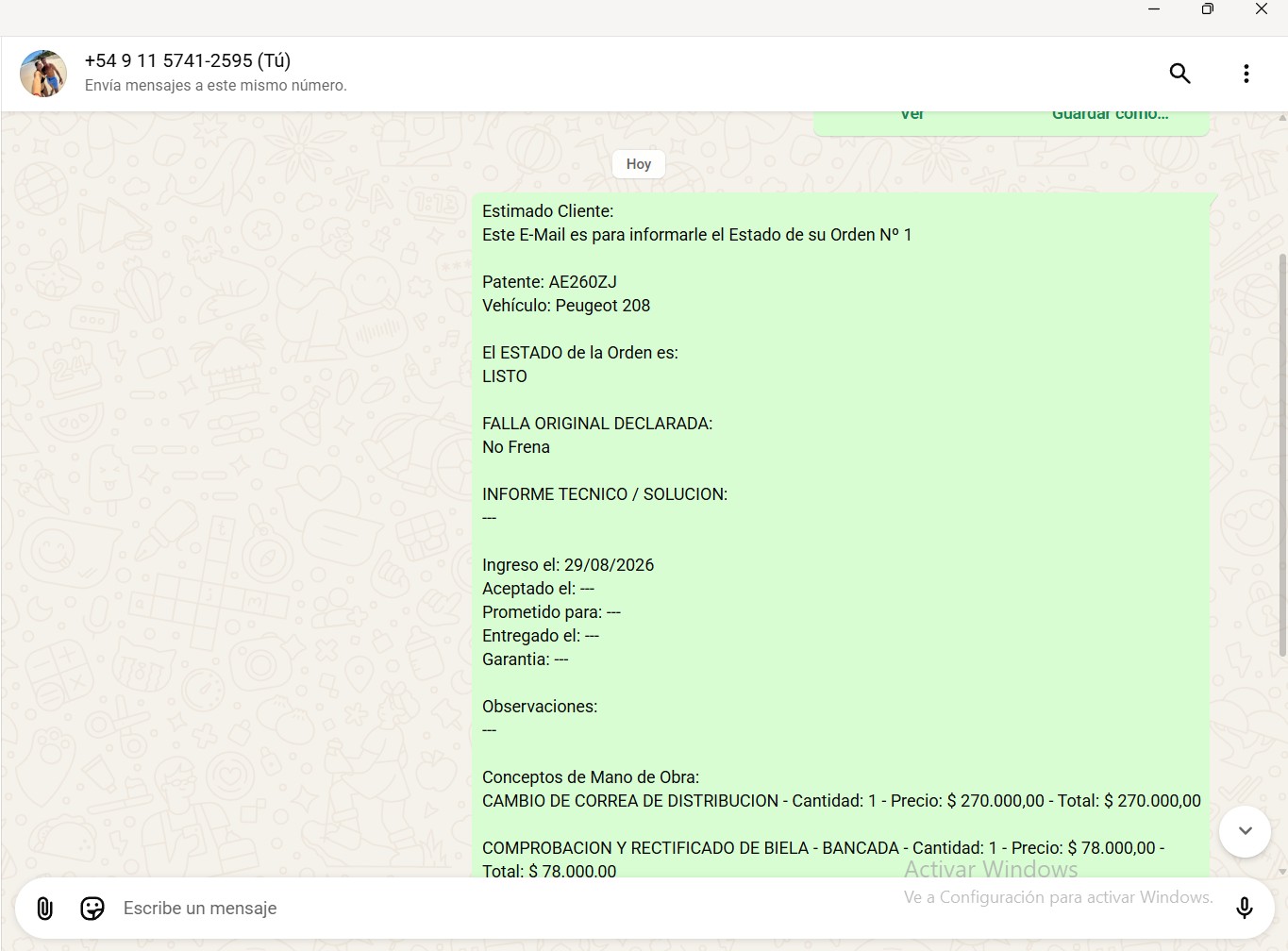
Task: Click the 'El ESTADO de la Orden es:' line
Action: (580, 353)
